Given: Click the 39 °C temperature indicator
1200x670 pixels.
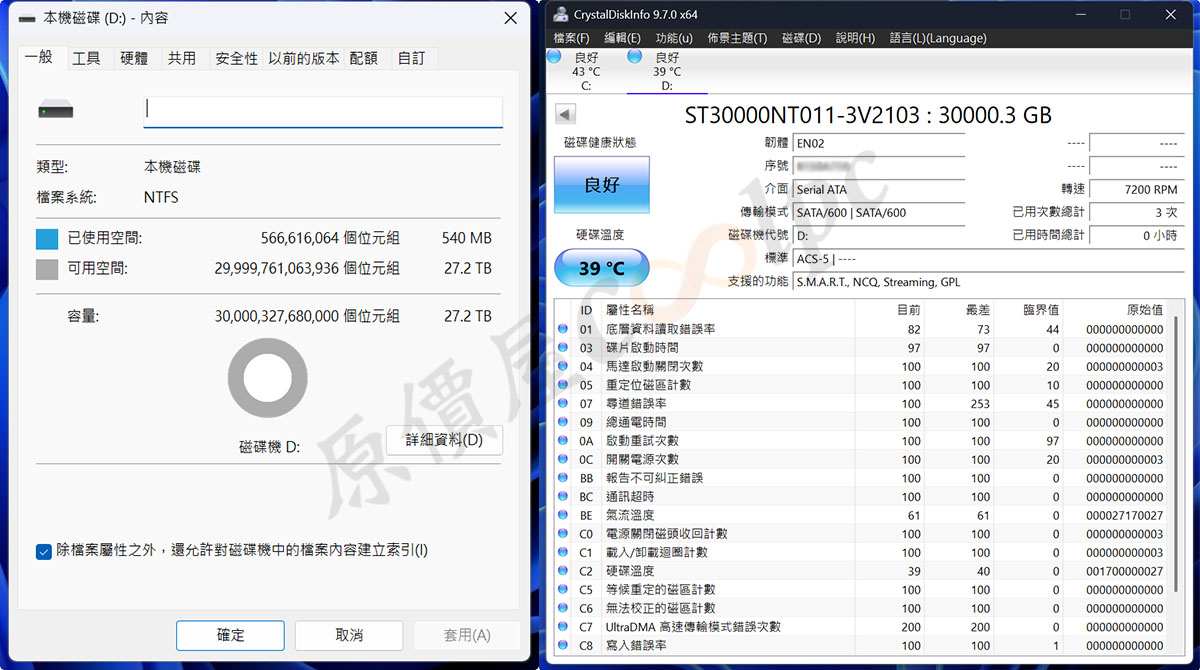Looking at the screenshot, I should 601,268.
